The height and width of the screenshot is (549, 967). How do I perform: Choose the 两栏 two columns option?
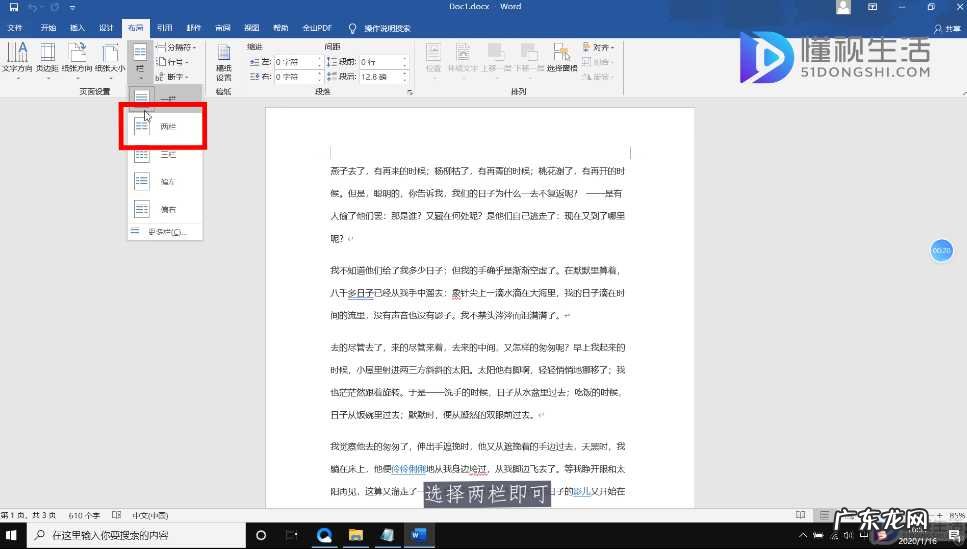(x=165, y=126)
